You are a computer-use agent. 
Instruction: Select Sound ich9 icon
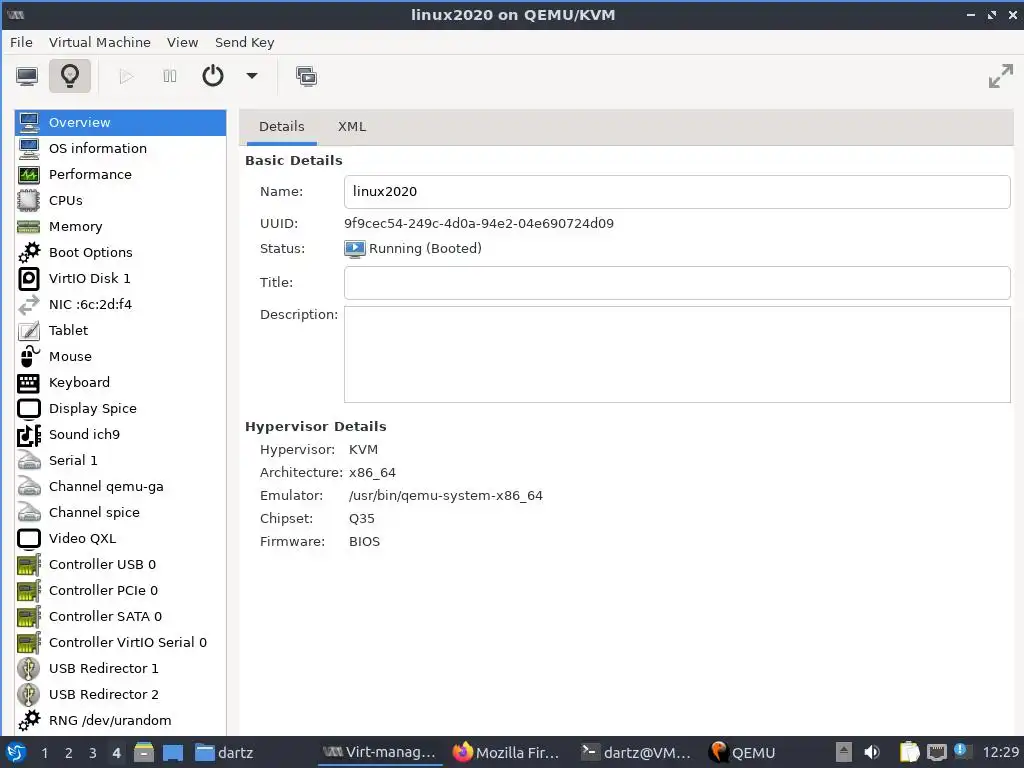pos(29,435)
